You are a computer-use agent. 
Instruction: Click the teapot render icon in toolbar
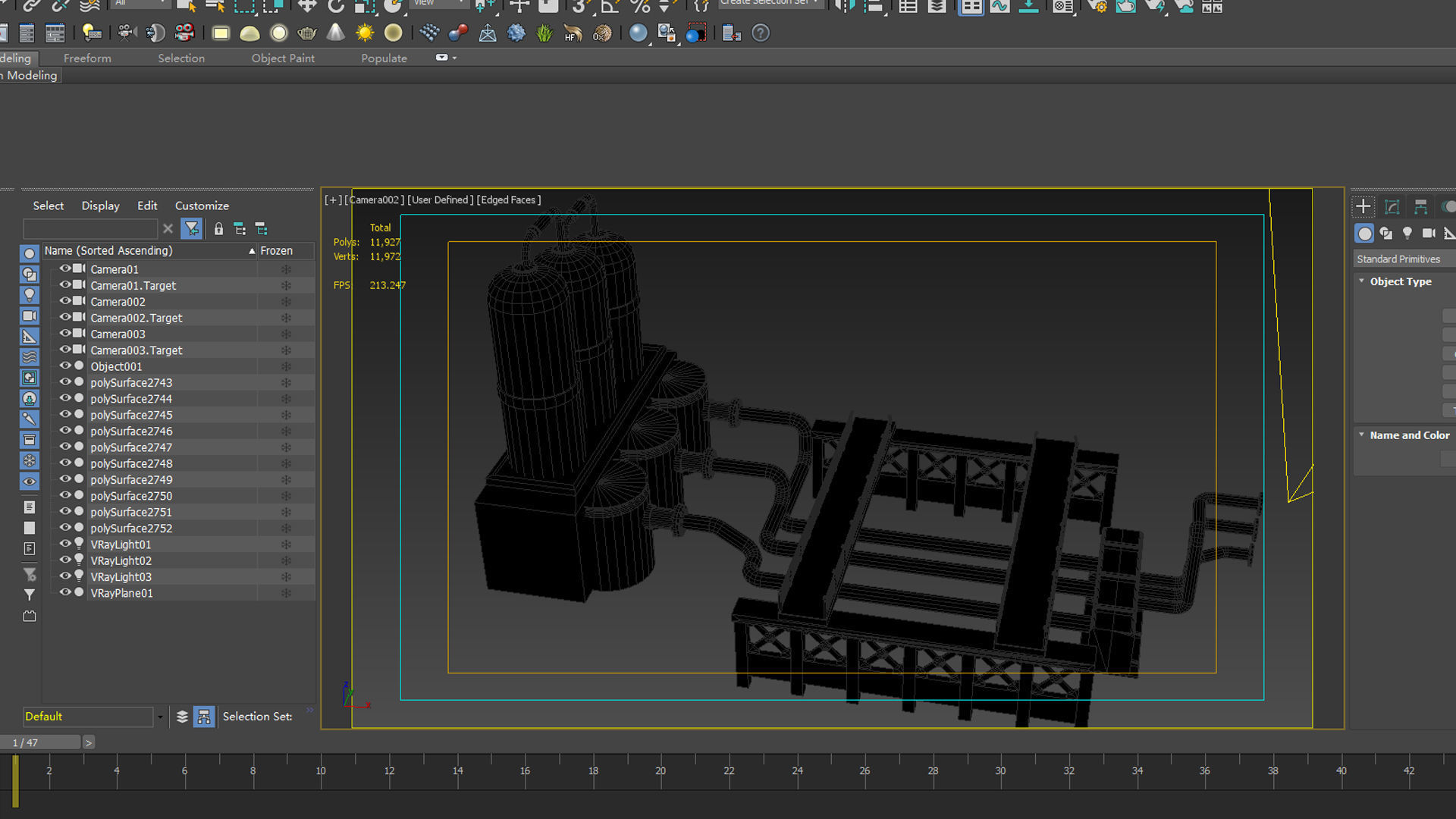pyautogui.click(x=307, y=33)
